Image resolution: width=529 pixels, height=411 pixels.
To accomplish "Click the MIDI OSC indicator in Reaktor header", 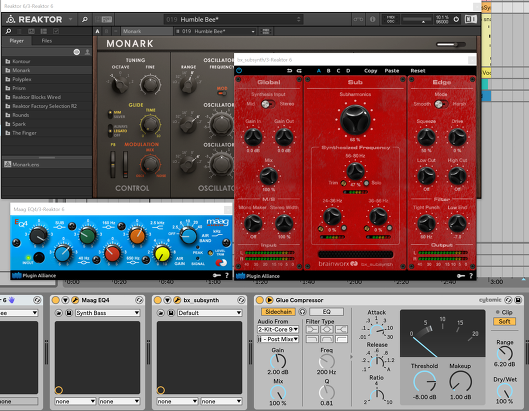I will click(x=390, y=19).
